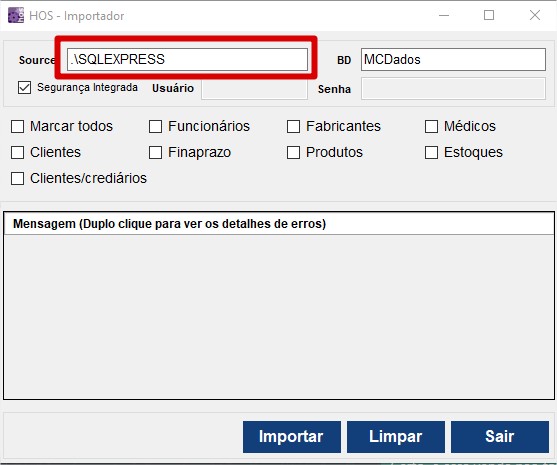This screenshot has height=465, width=557.
Task: Click the Importar button
Action: pyautogui.click(x=292, y=437)
